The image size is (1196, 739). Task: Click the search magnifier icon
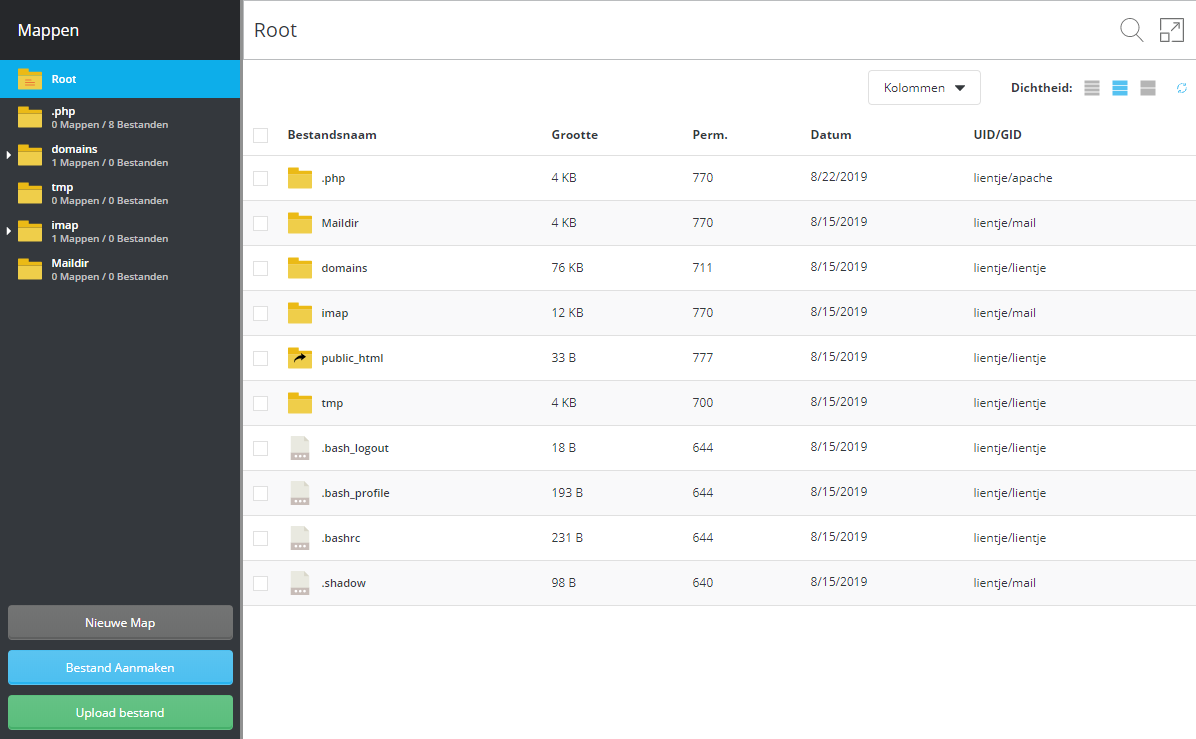[x=1131, y=30]
